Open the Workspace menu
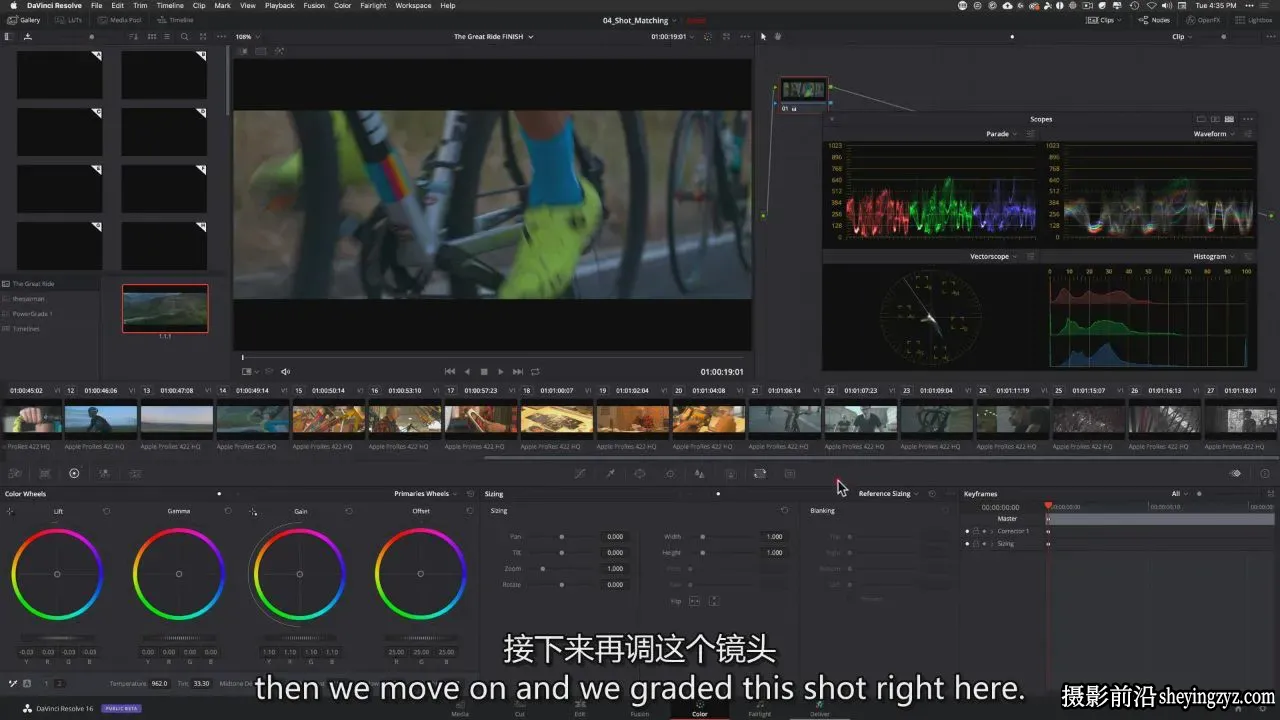Viewport: 1280px width, 720px height. click(x=413, y=5)
